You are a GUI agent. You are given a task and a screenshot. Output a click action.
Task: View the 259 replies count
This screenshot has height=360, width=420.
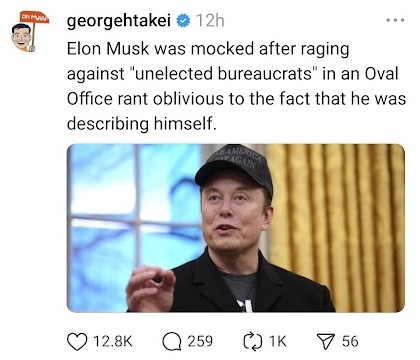point(200,342)
